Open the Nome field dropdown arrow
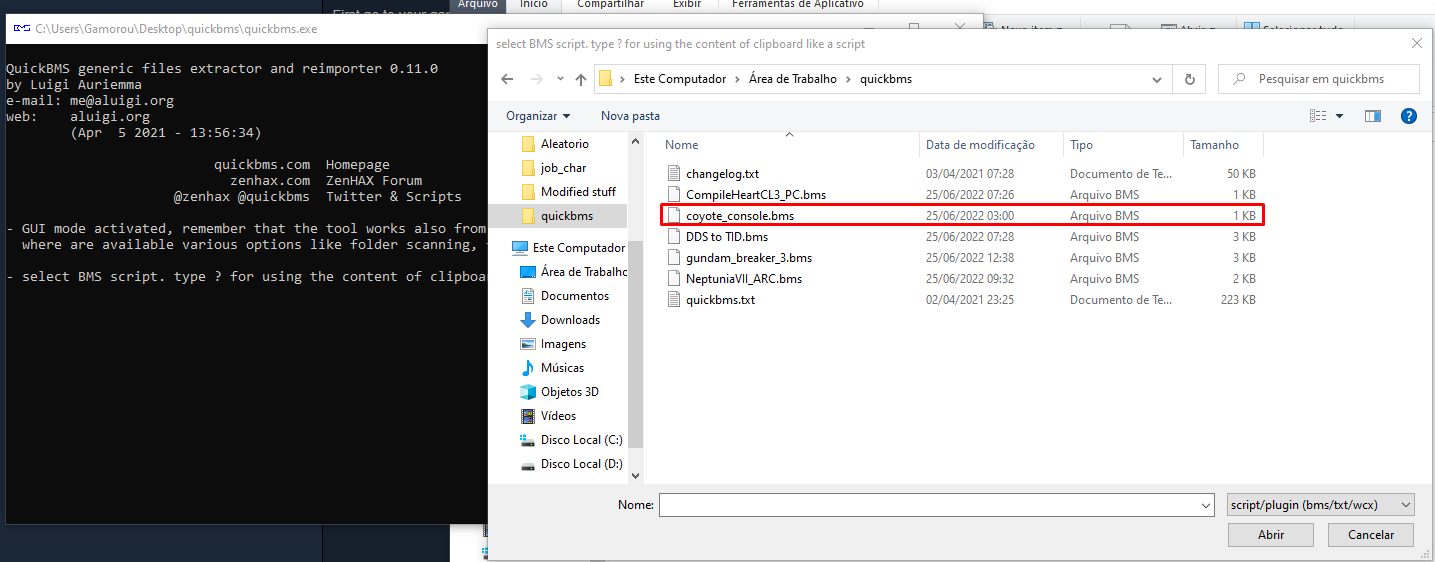Screen dimensions: 1435x562 (1205, 506)
